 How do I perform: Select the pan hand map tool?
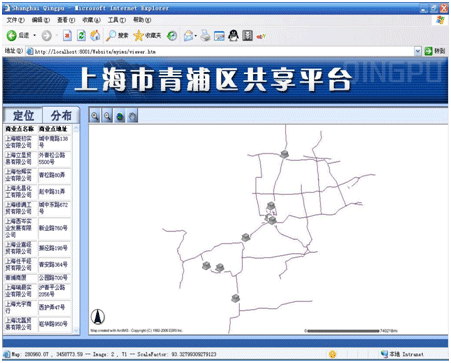point(132,116)
